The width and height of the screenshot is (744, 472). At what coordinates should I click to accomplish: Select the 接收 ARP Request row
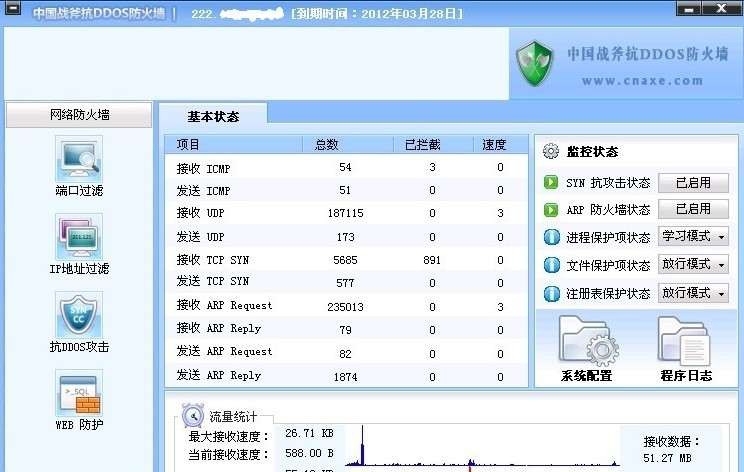tap(346, 306)
